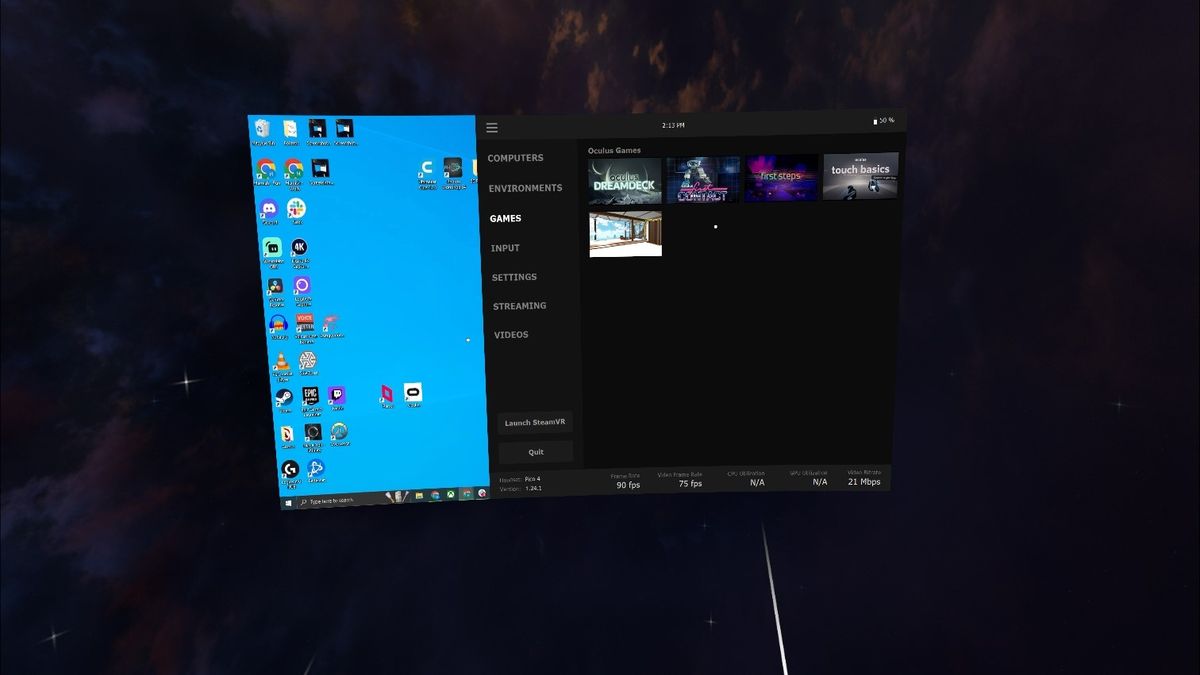The width and height of the screenshot is (1200, 675).
Task: Open the Windows Start menu
Action: 288,500
